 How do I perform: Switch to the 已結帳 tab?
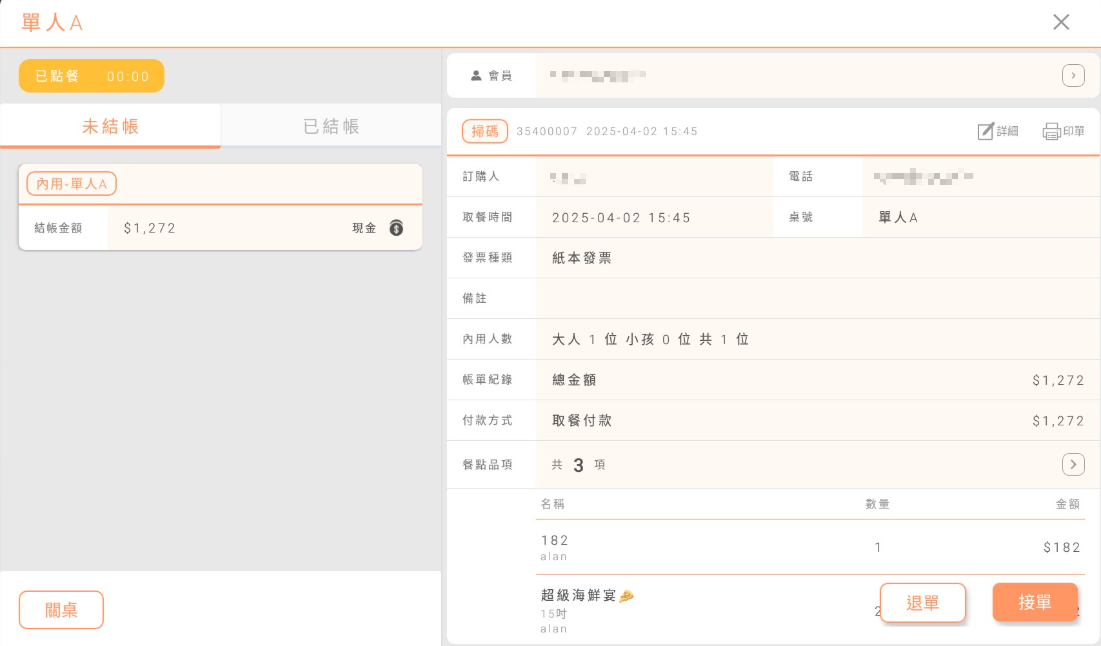[331, 126]
